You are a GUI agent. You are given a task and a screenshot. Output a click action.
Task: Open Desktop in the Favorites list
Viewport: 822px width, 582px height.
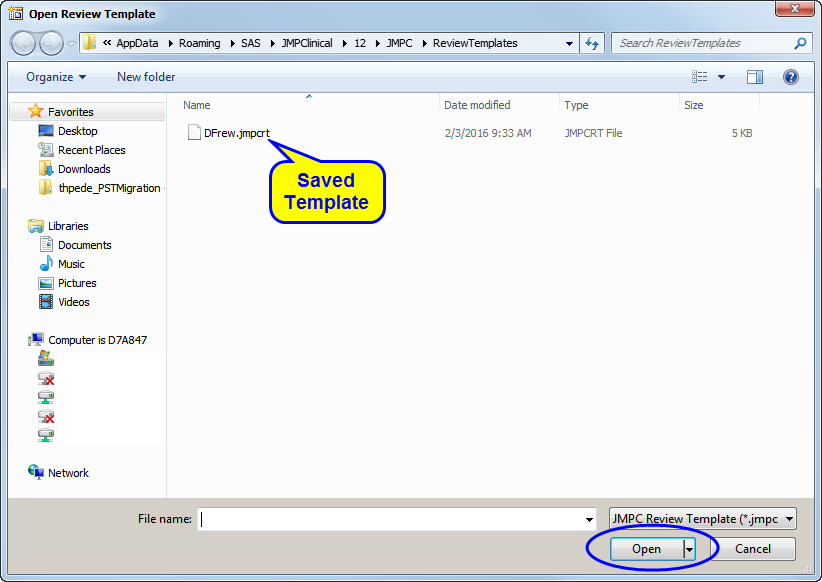[x=78, y=131]
